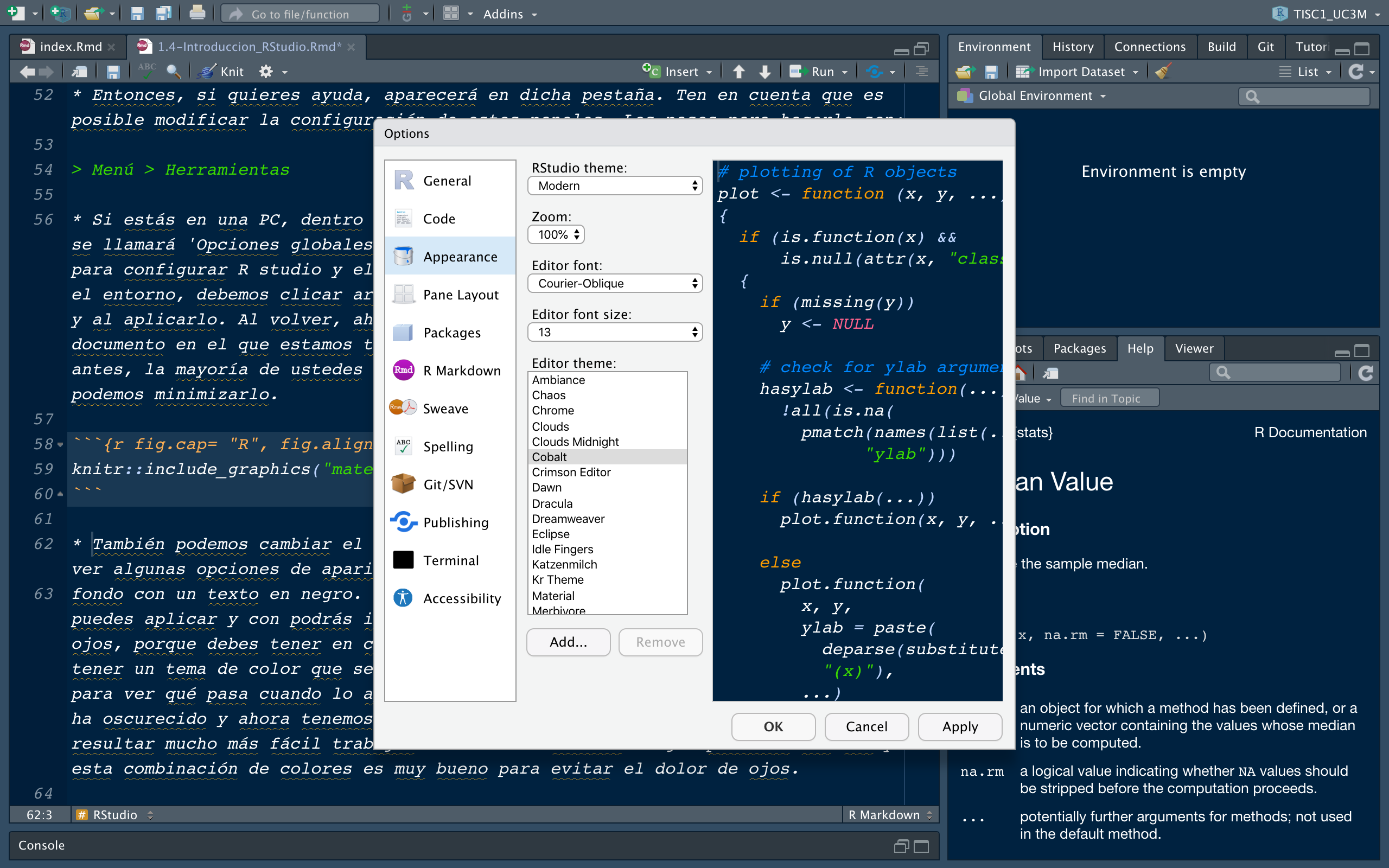Refresh the Help topic
This screenshot has width=1389, height=868.
point(1366,373)
